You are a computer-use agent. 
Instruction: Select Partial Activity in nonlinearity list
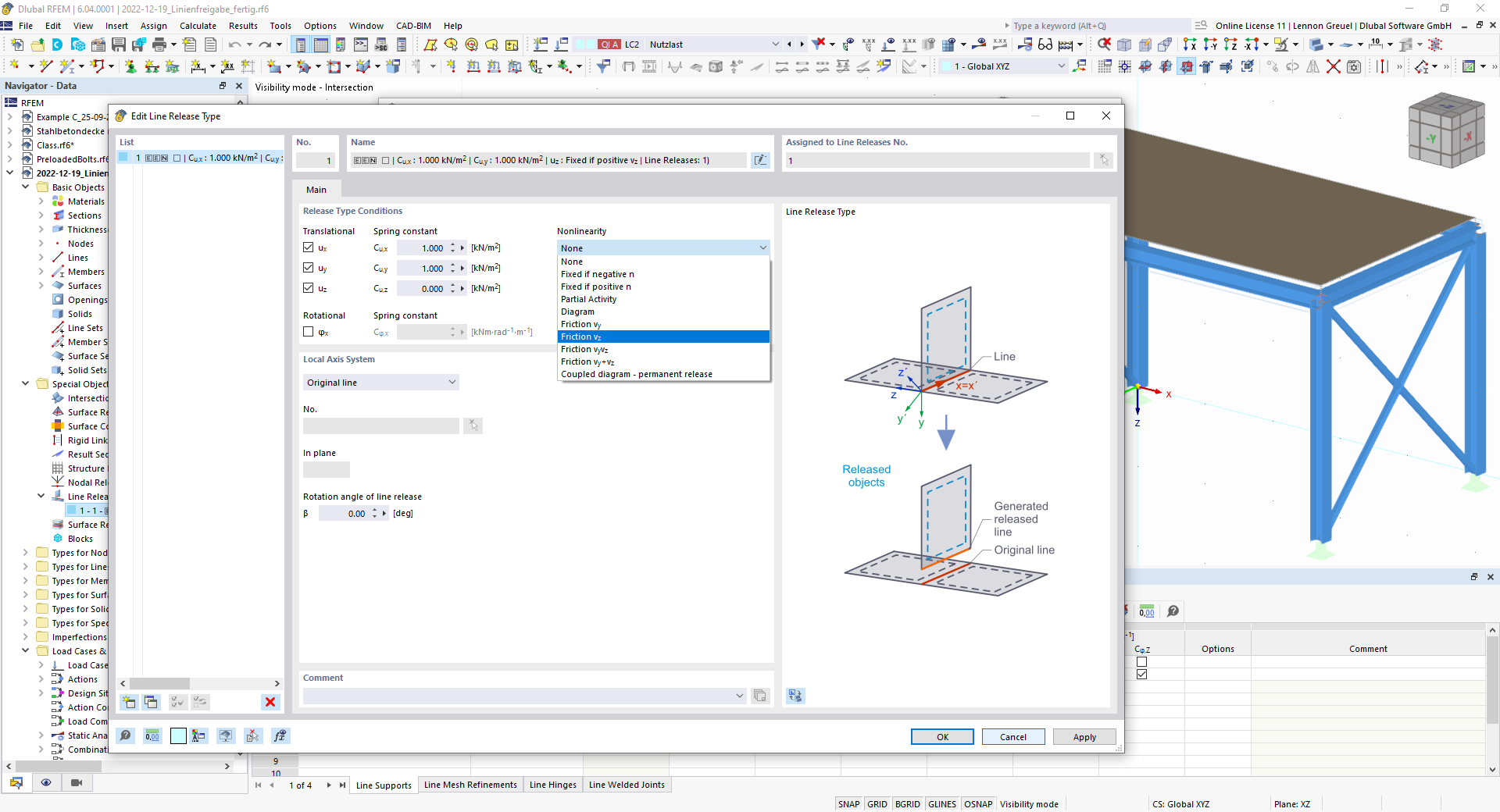click(663, 299)
